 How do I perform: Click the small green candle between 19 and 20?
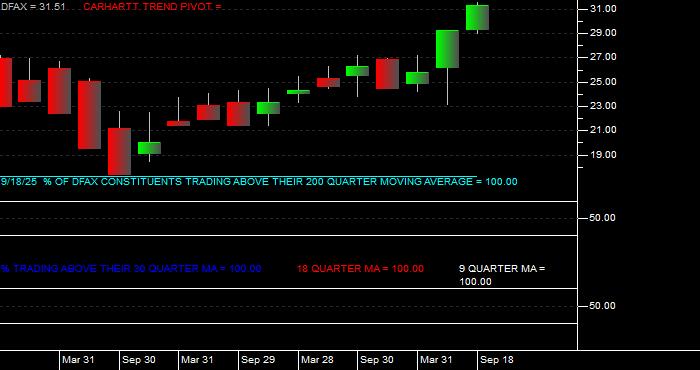point(149,148)
